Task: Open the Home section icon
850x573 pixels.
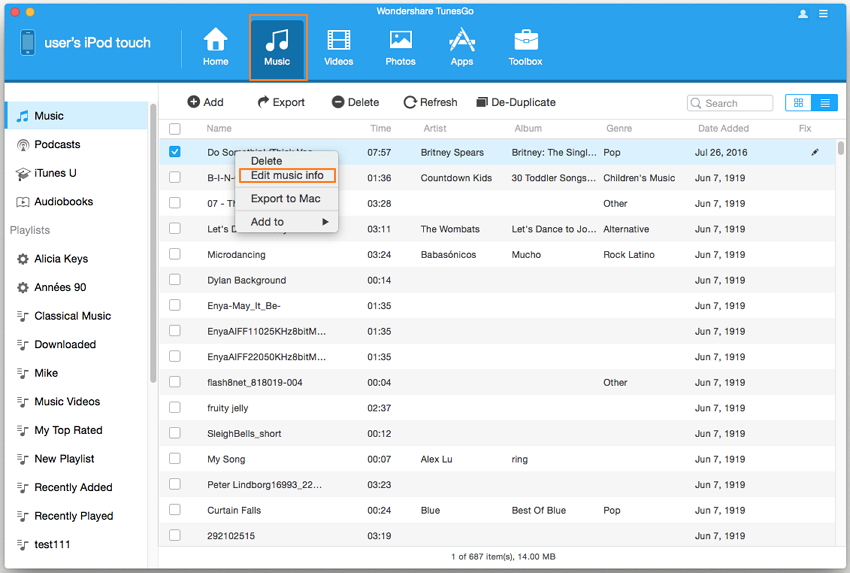Action: click(x=215, y=46)
